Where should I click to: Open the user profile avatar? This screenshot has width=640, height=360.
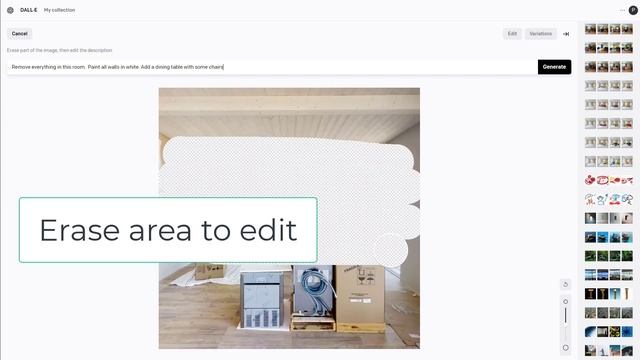coord(633,10)
